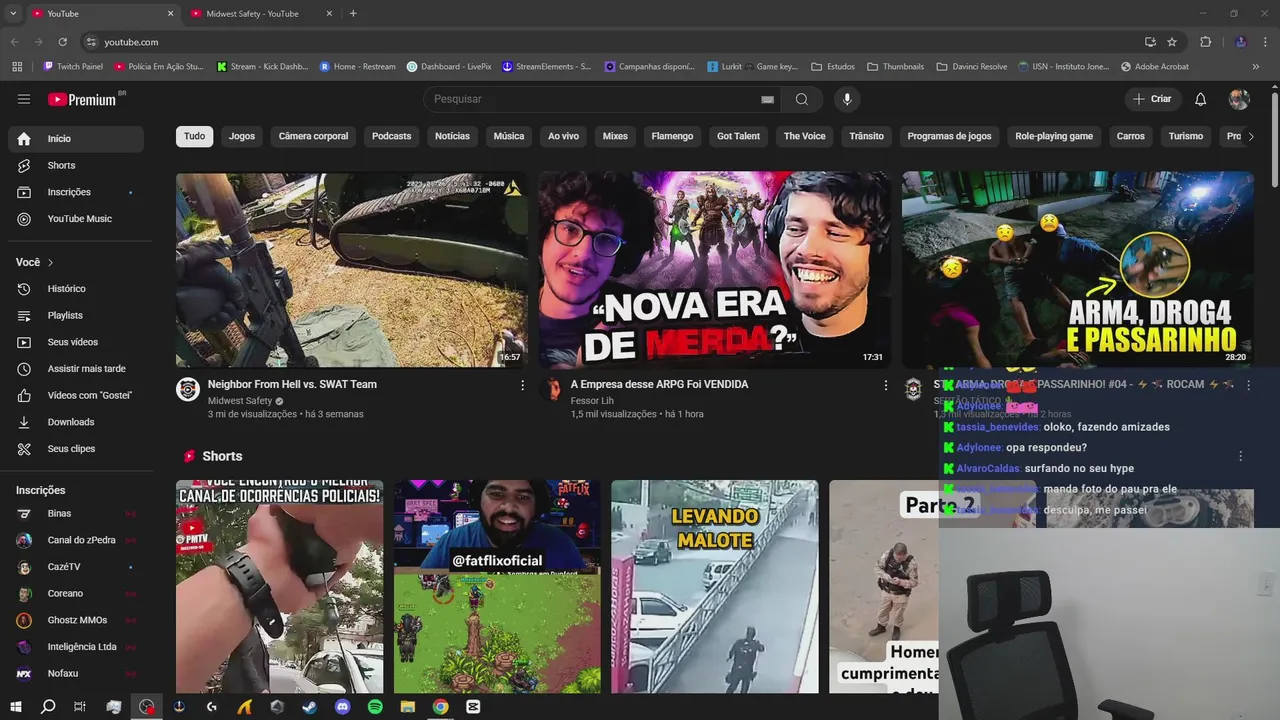
Task: Open CazéTV subscription channel
Action: [76, 567]
